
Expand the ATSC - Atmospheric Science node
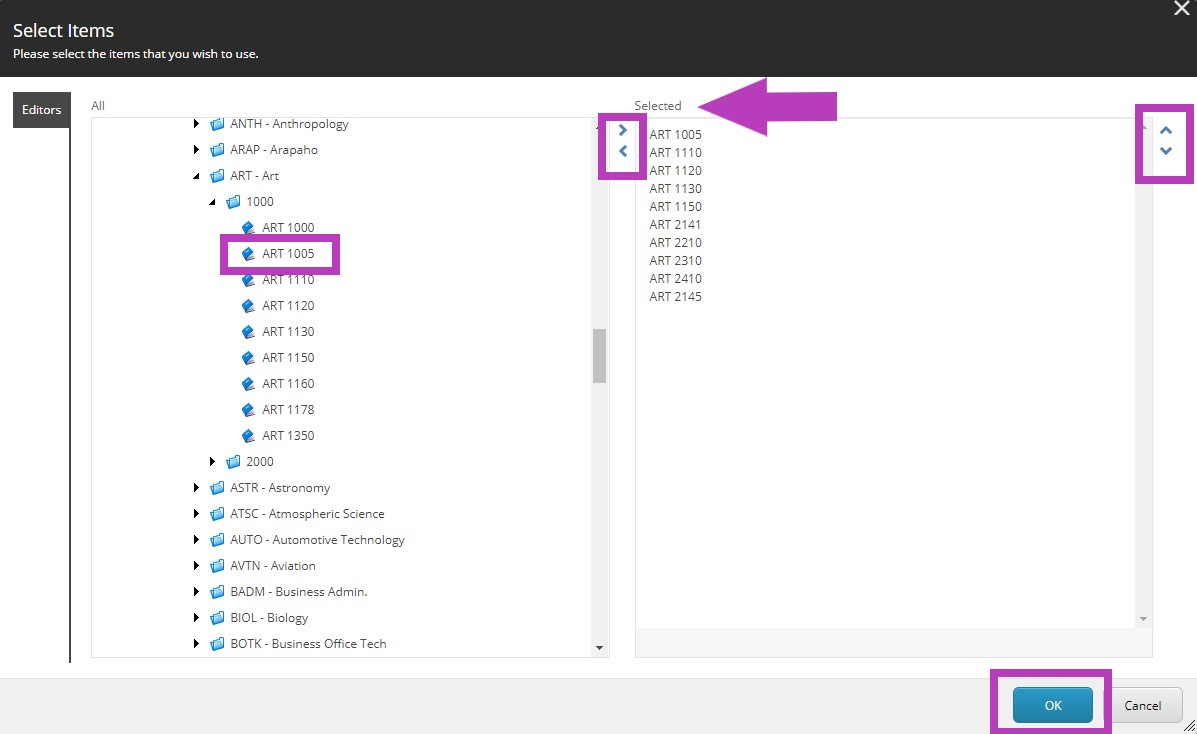196,513
